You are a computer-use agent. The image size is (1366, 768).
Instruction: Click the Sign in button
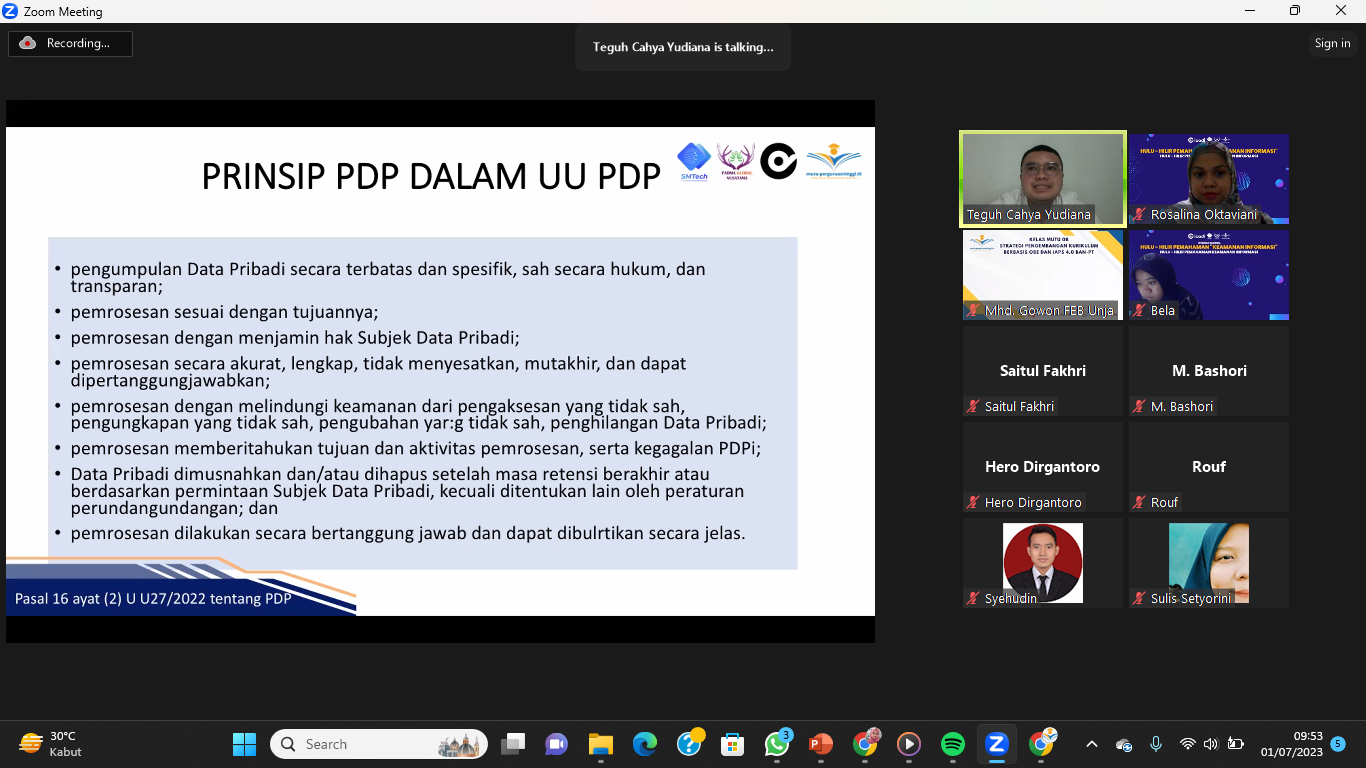coord(1332,43)
